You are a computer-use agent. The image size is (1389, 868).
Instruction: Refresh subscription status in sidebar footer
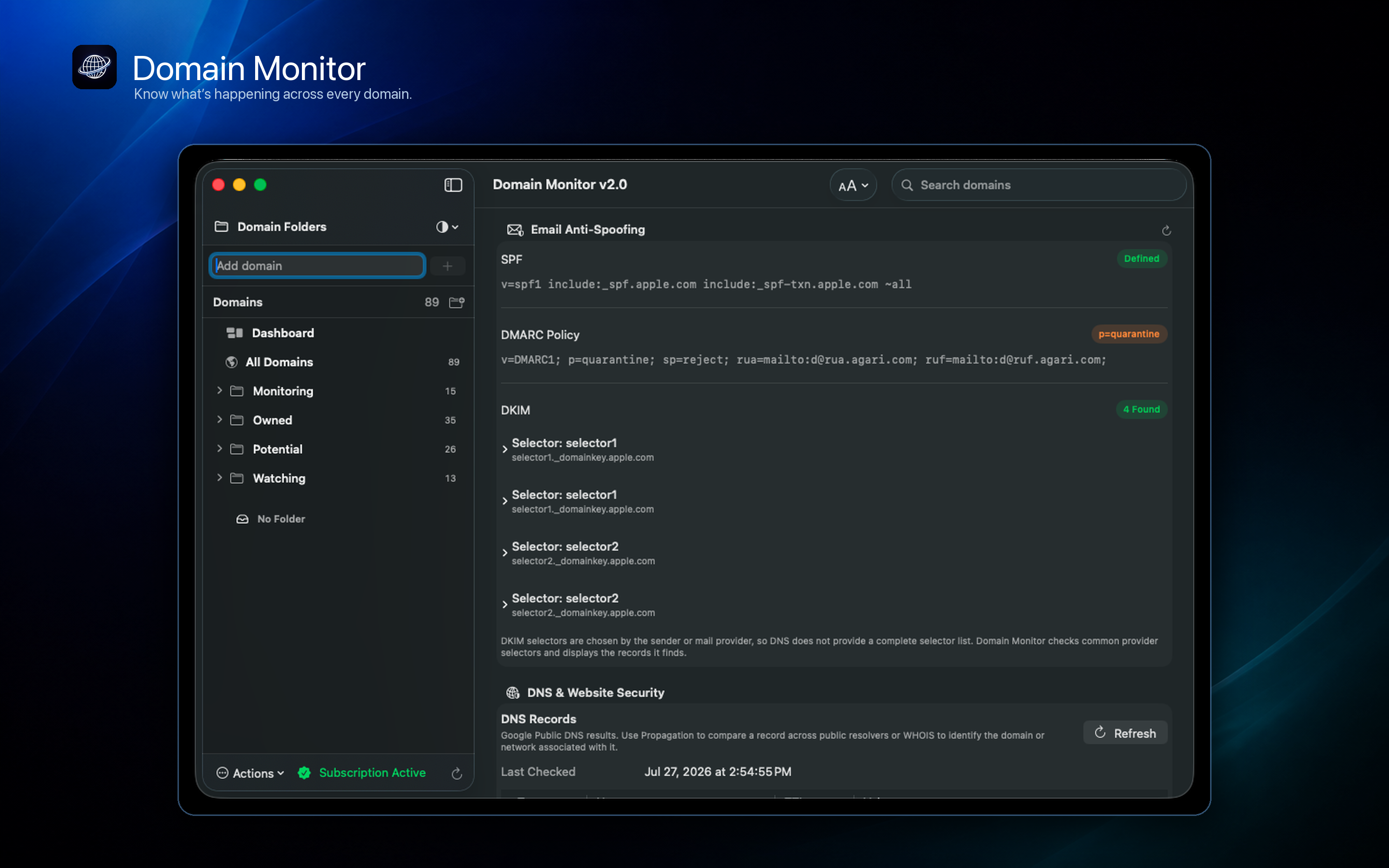click(x=457, y=773)
